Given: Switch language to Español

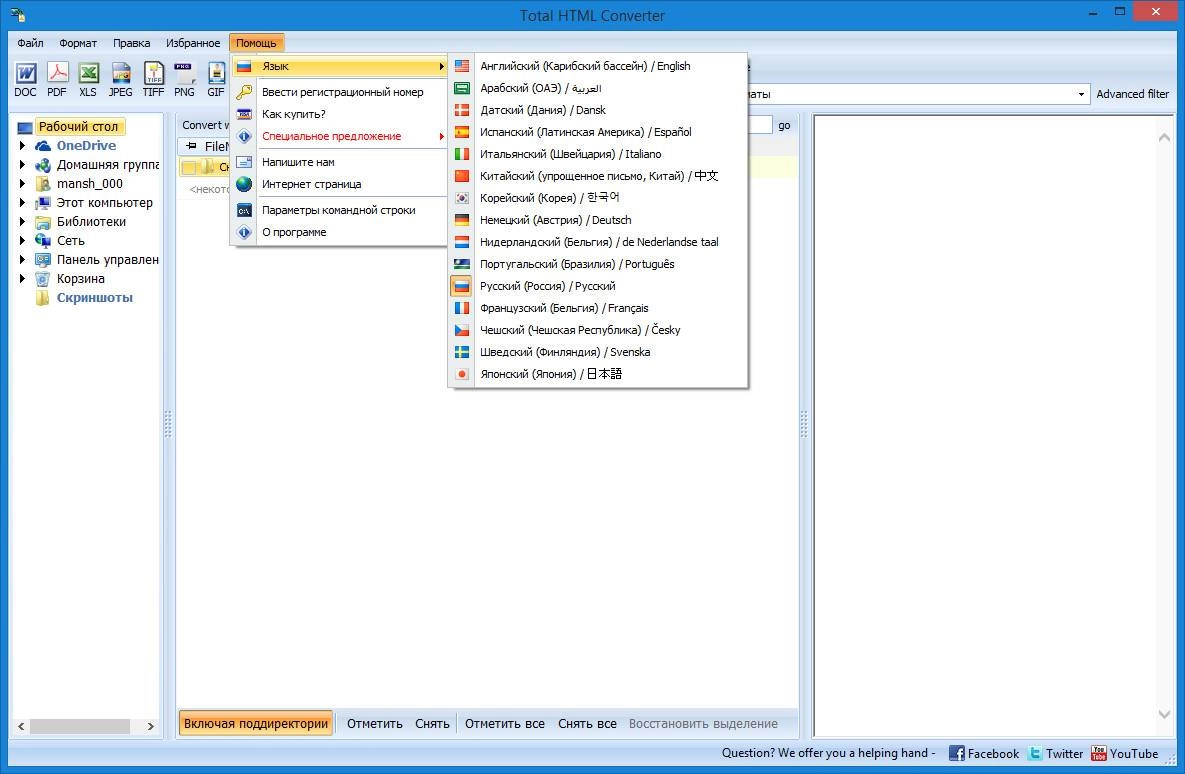Looking at the screenshot, I should (x=598, y=132).
